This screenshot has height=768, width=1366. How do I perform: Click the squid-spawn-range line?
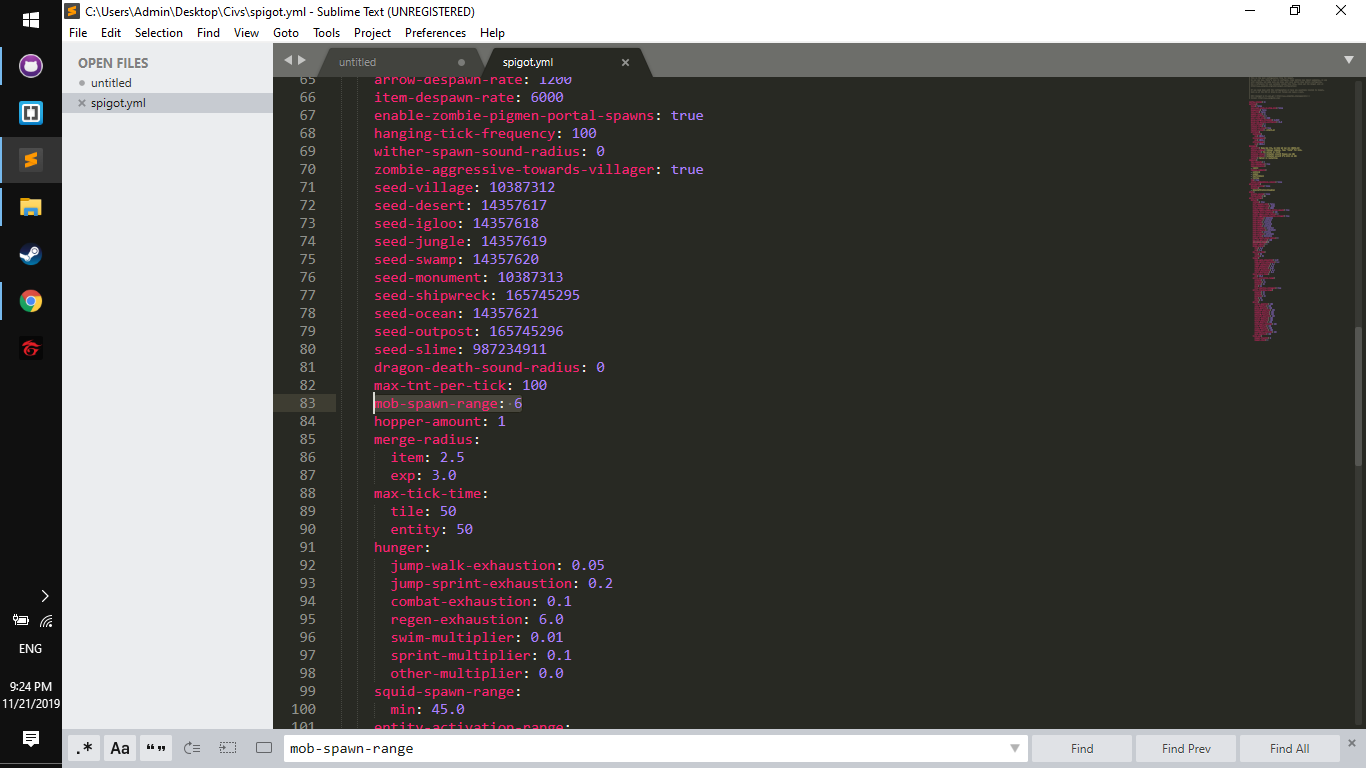448,691
